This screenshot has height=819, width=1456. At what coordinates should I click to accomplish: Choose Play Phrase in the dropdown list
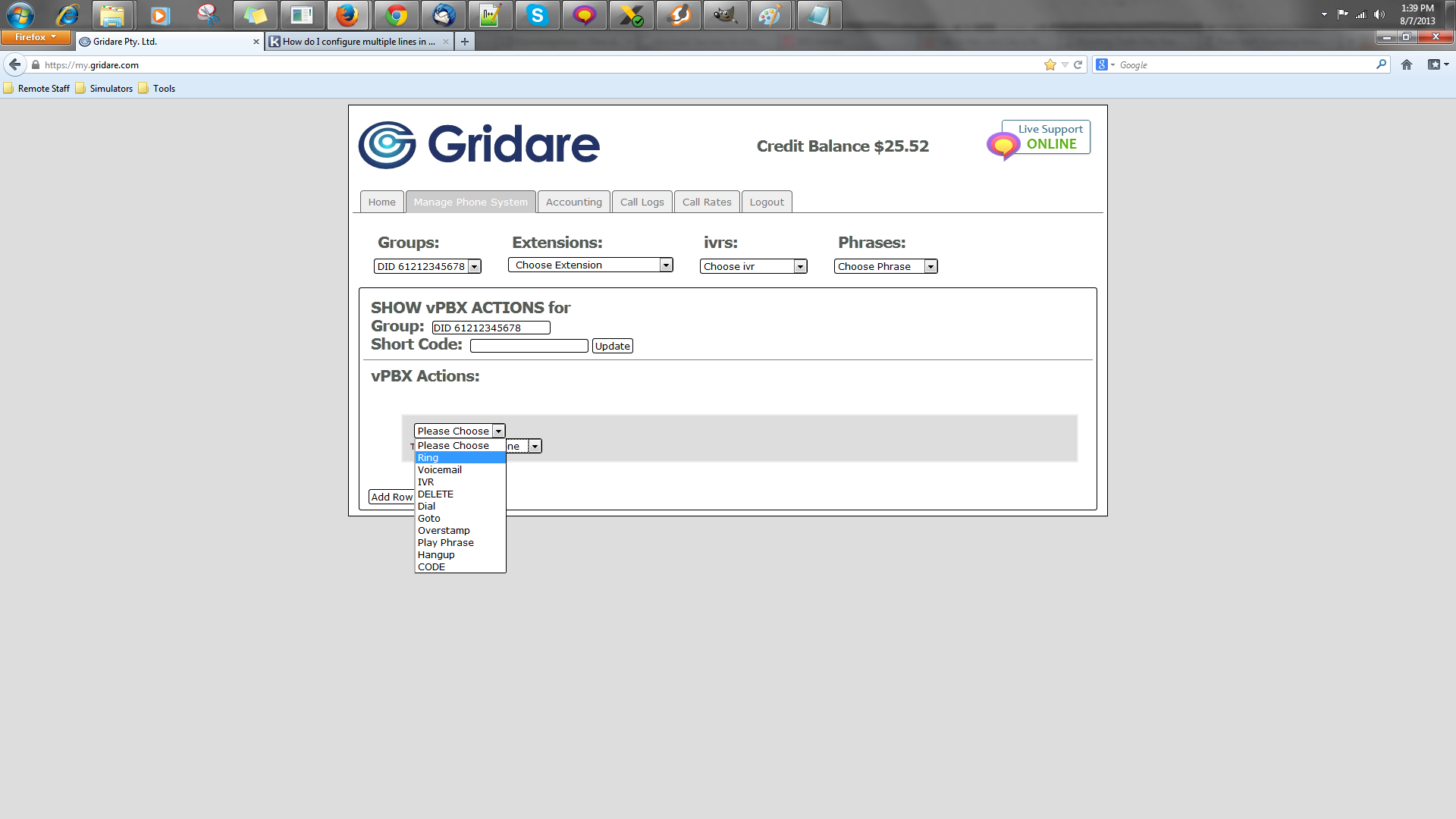point(445,542)
